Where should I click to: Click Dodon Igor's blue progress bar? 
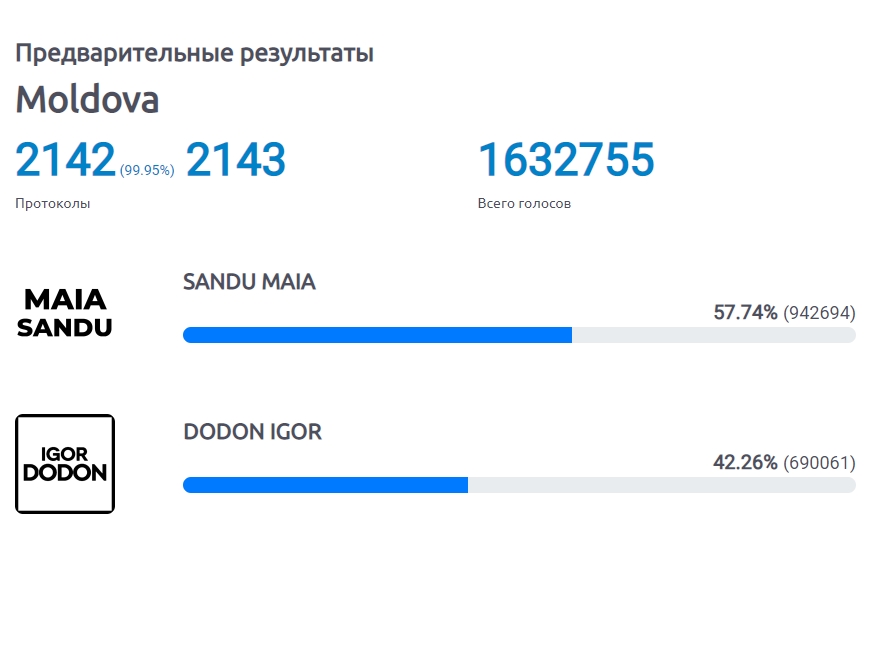click(x=326, y=485)
